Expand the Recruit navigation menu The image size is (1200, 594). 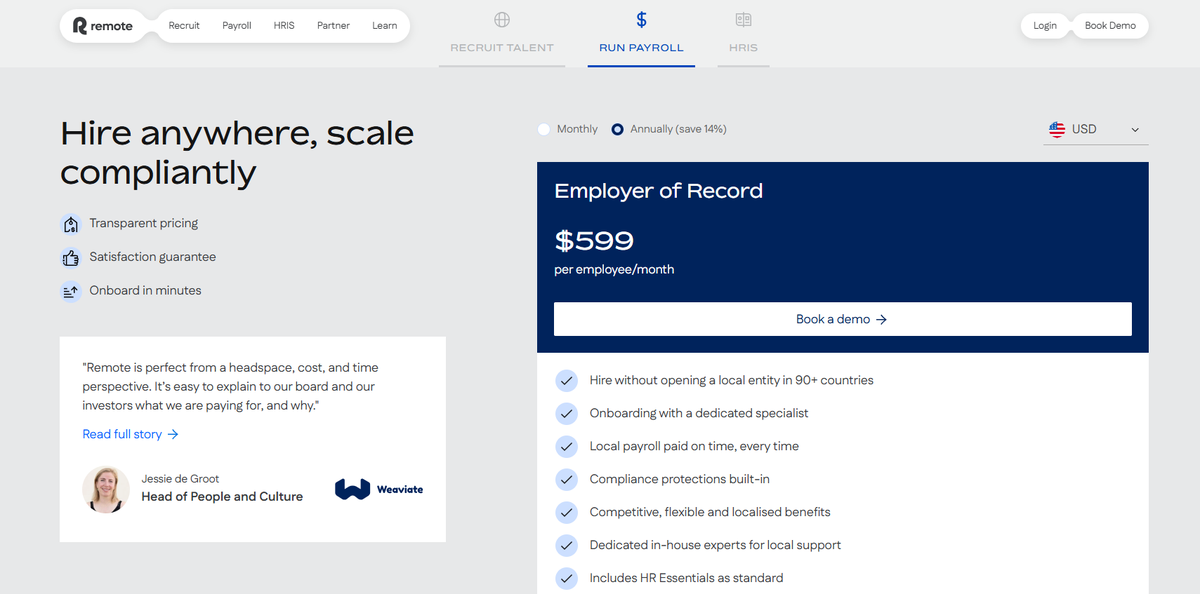point(184,26)
